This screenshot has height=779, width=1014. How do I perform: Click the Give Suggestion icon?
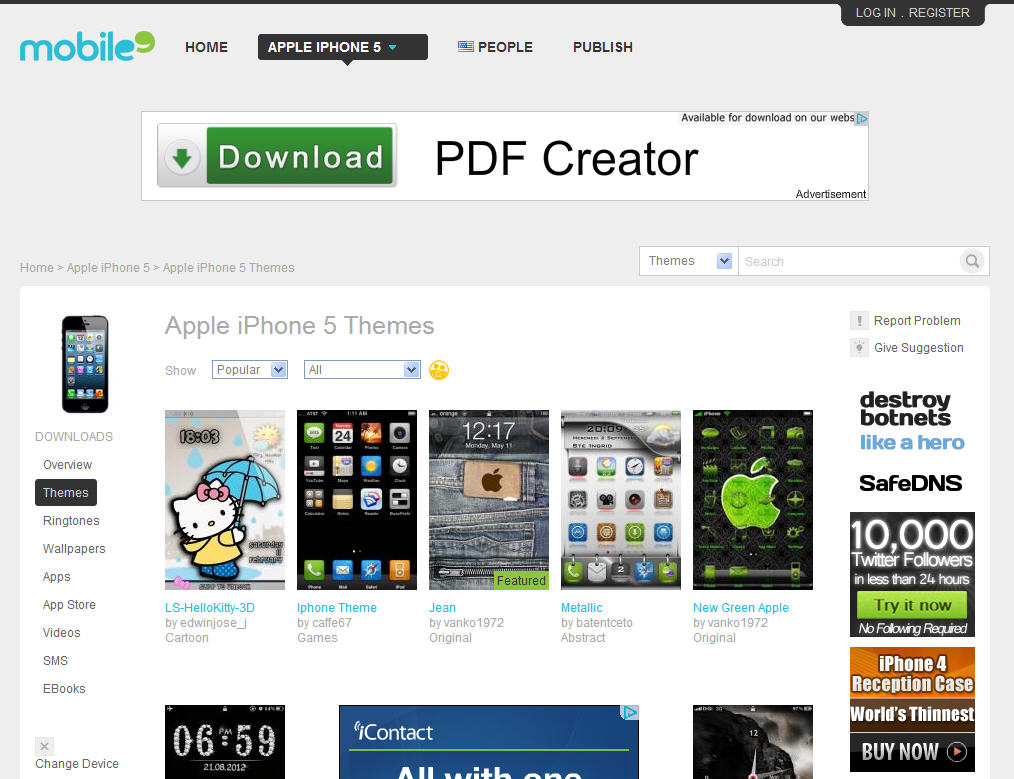point(859,347)
